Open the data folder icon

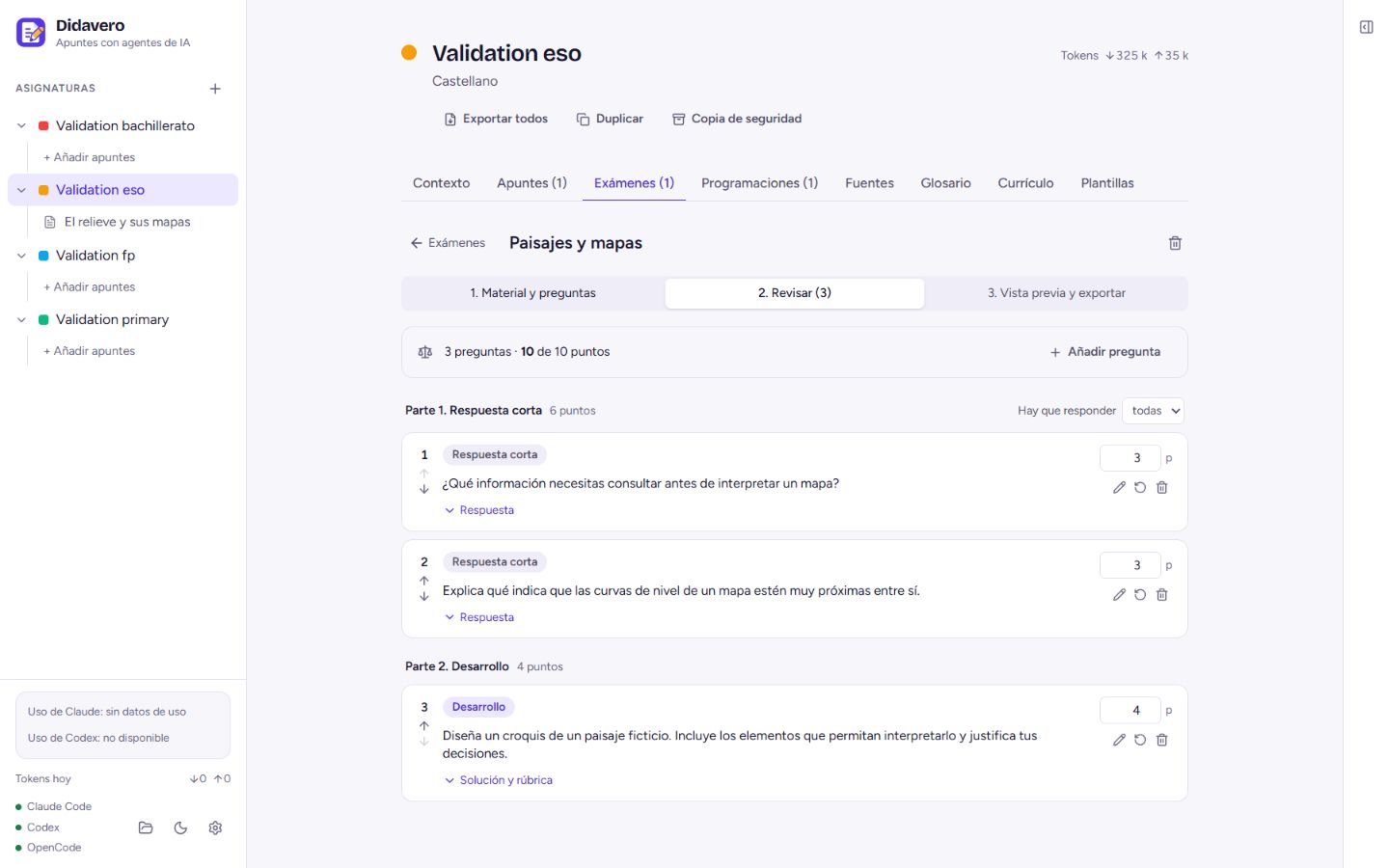pos(146,827)
